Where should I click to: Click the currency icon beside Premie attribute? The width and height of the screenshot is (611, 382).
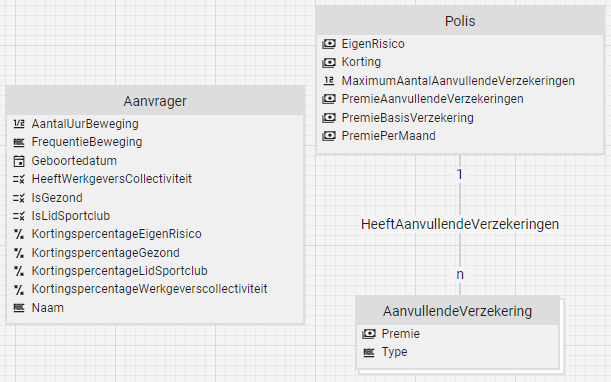pos(369,334)
